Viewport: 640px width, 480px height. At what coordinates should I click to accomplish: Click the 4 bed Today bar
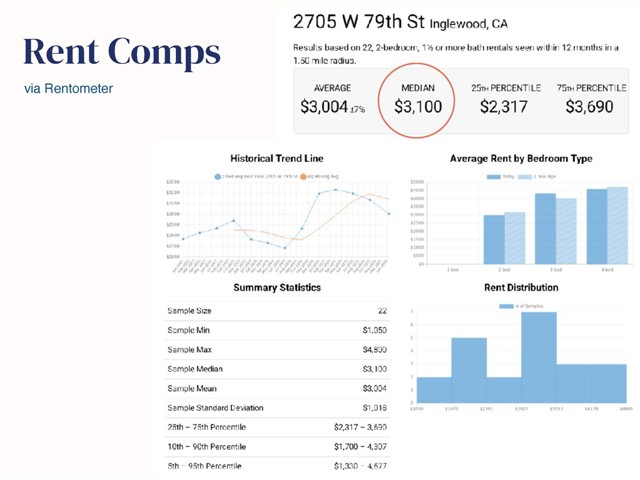[x=596, y=227]
